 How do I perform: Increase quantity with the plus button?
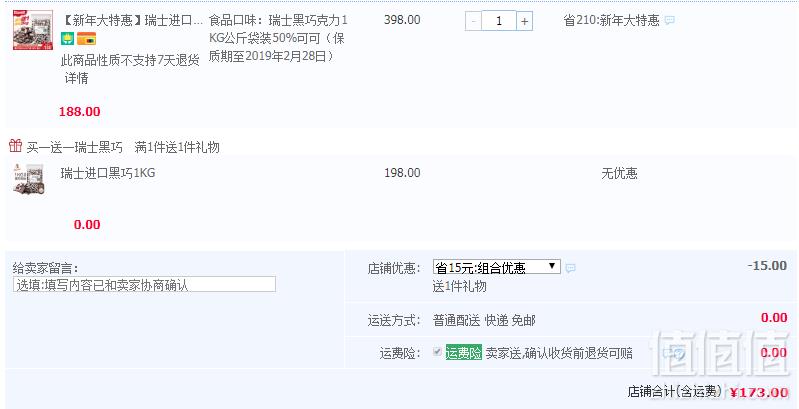(x=524, y=21)
